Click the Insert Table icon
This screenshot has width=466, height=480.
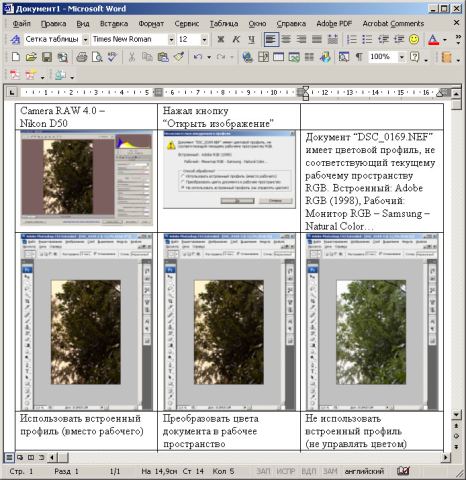pyautogui.click(x=279, y=57)
